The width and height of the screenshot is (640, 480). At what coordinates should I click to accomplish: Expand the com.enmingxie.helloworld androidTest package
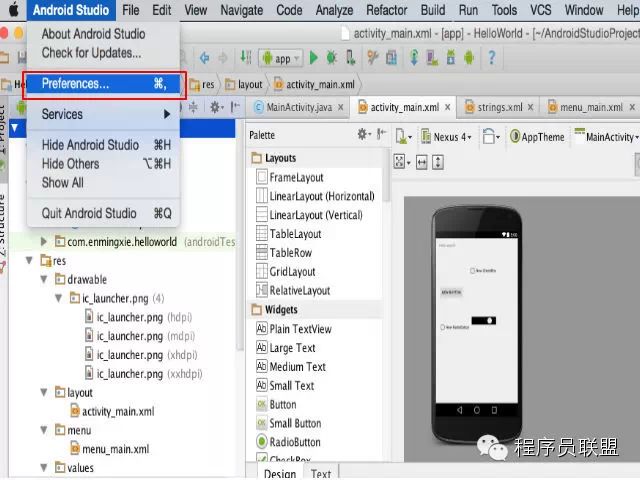[44, 242]
